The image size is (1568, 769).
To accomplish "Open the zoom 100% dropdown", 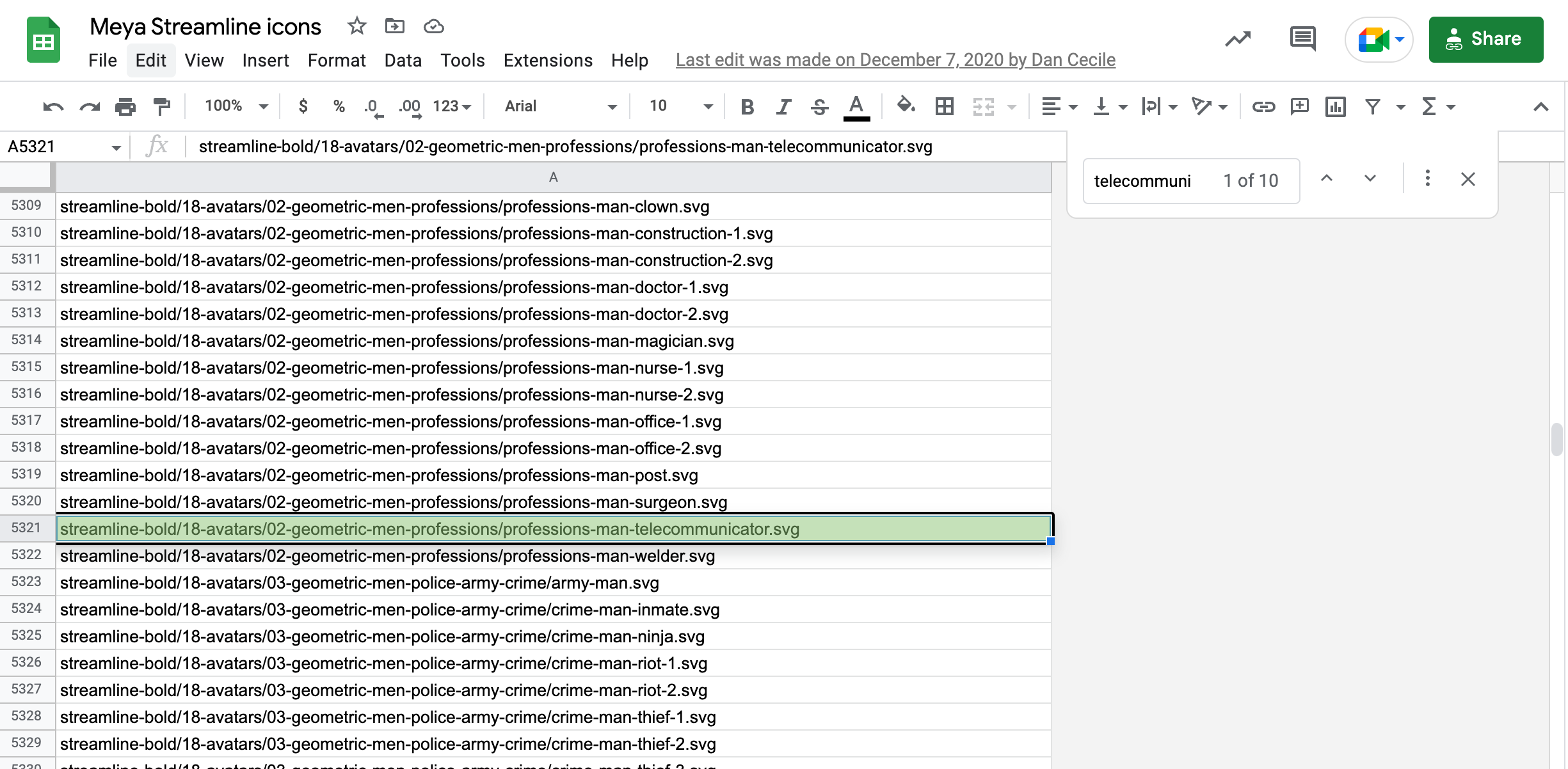I will click(x=236, y=106).
